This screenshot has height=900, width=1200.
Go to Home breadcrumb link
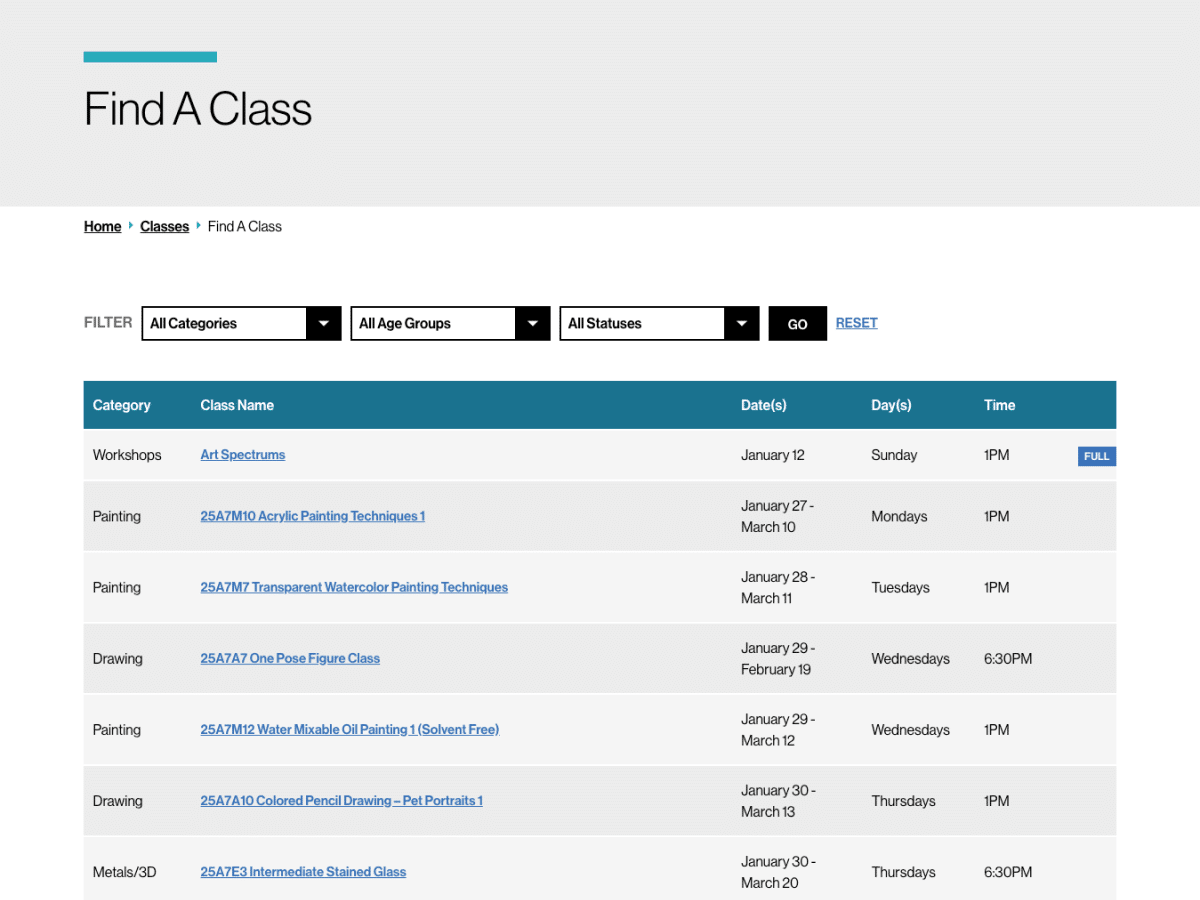point(102,227)
